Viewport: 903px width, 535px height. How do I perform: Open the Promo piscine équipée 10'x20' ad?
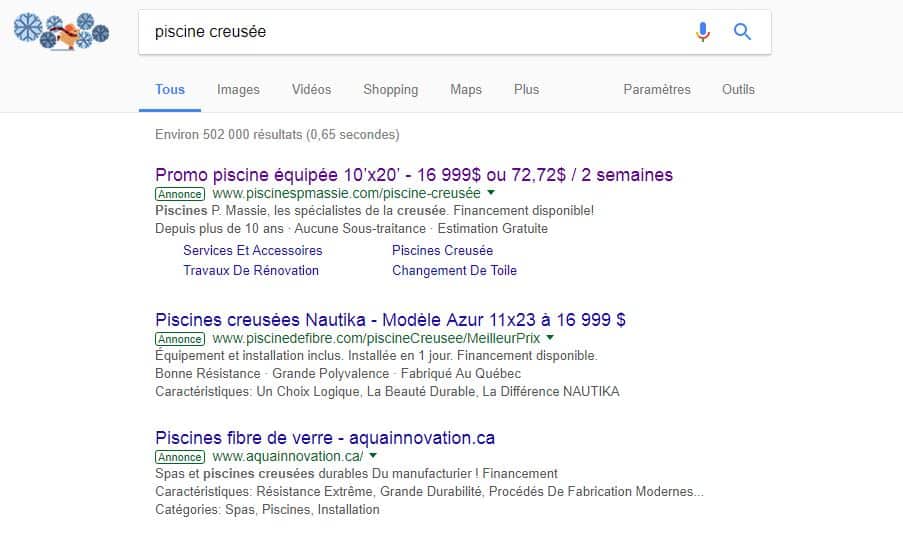pos(414,174)
